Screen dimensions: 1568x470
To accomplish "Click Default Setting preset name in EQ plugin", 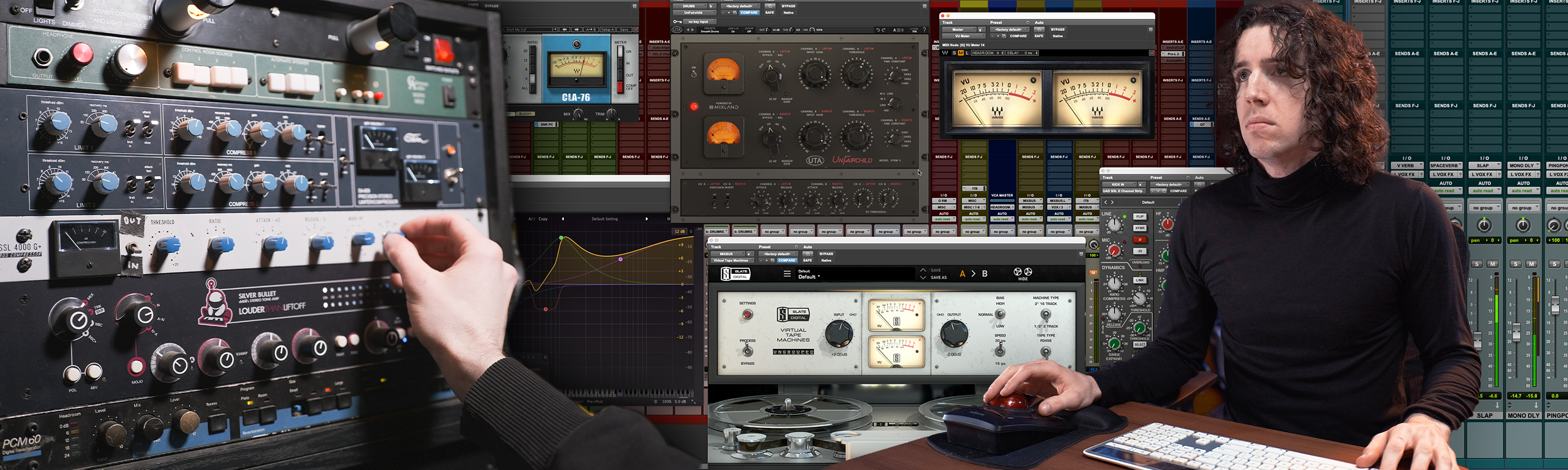I will [x=605, y=219].
